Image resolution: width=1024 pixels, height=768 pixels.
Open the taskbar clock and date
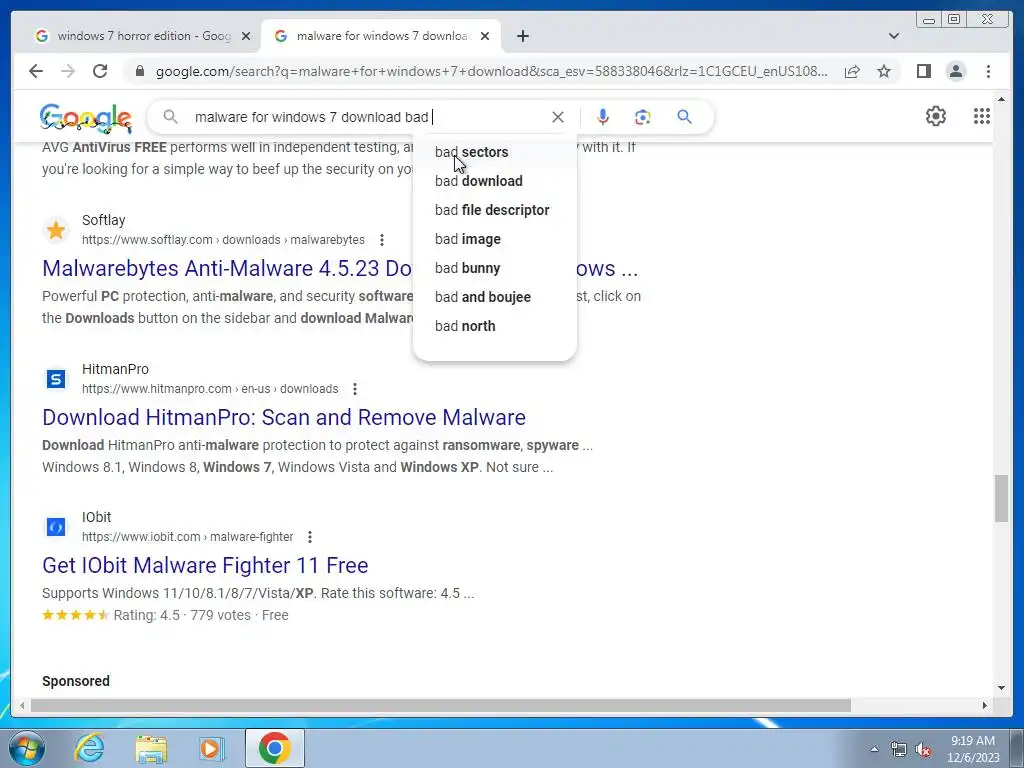click(973, 749)
